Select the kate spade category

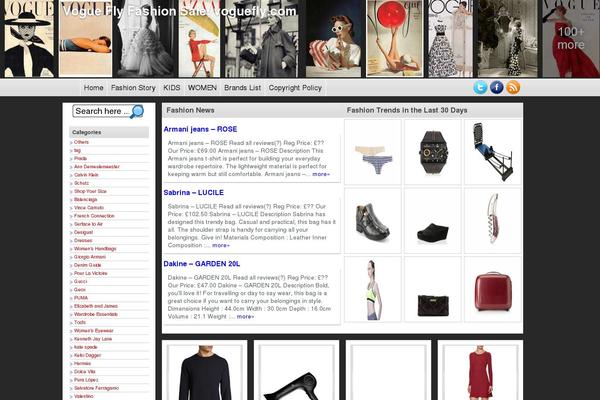[x=86, y=347]
